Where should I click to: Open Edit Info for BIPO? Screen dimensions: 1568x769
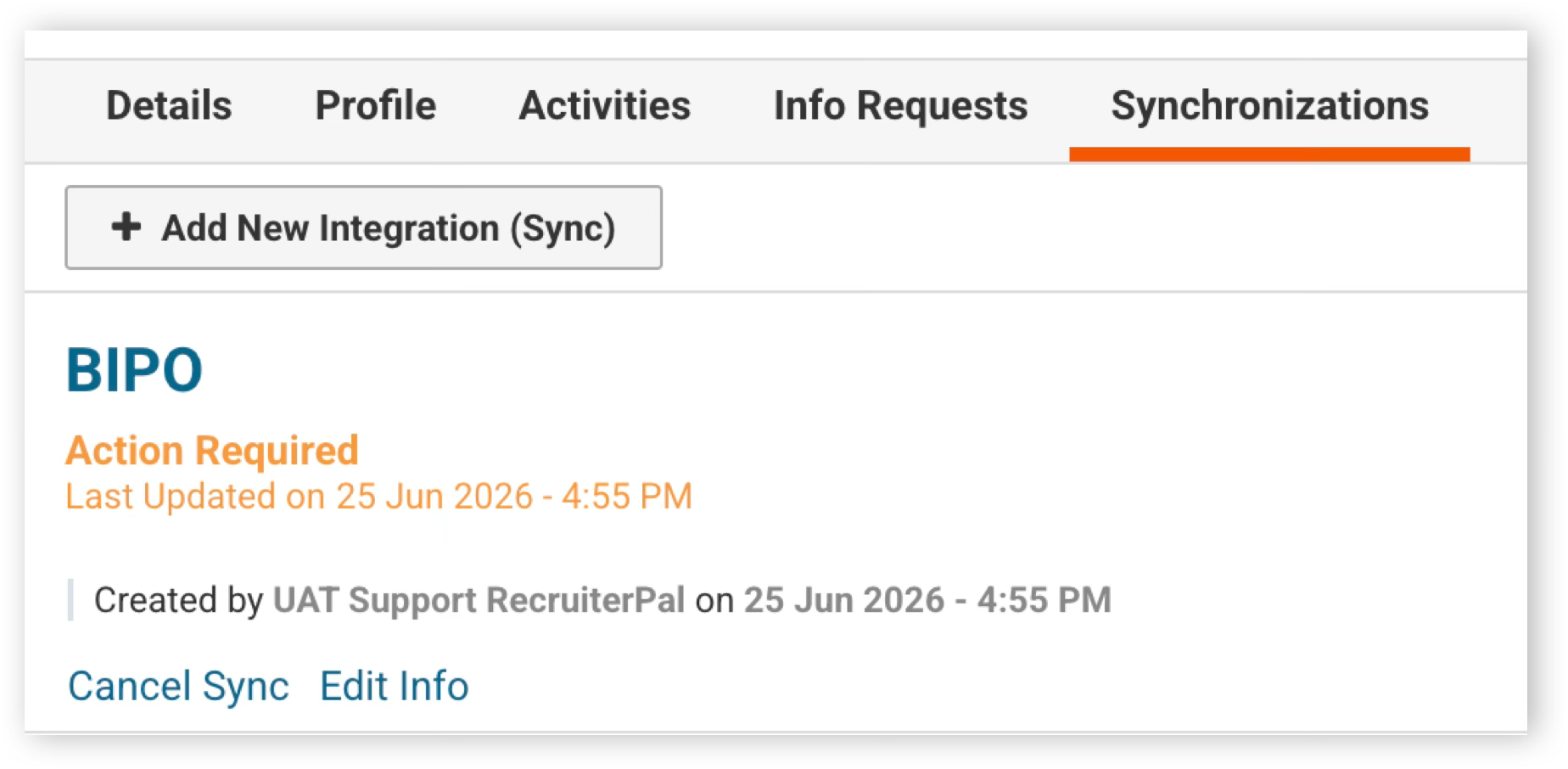pos(394,686)
